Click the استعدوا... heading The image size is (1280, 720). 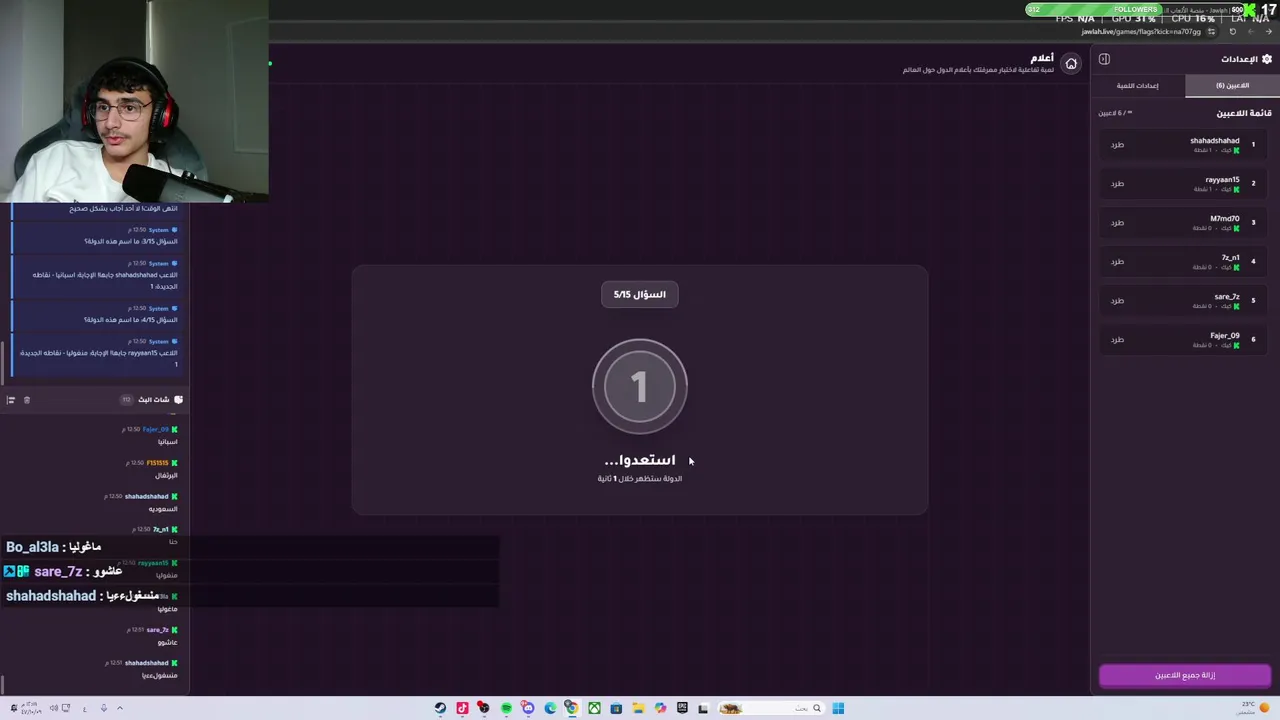pos(640,460)
